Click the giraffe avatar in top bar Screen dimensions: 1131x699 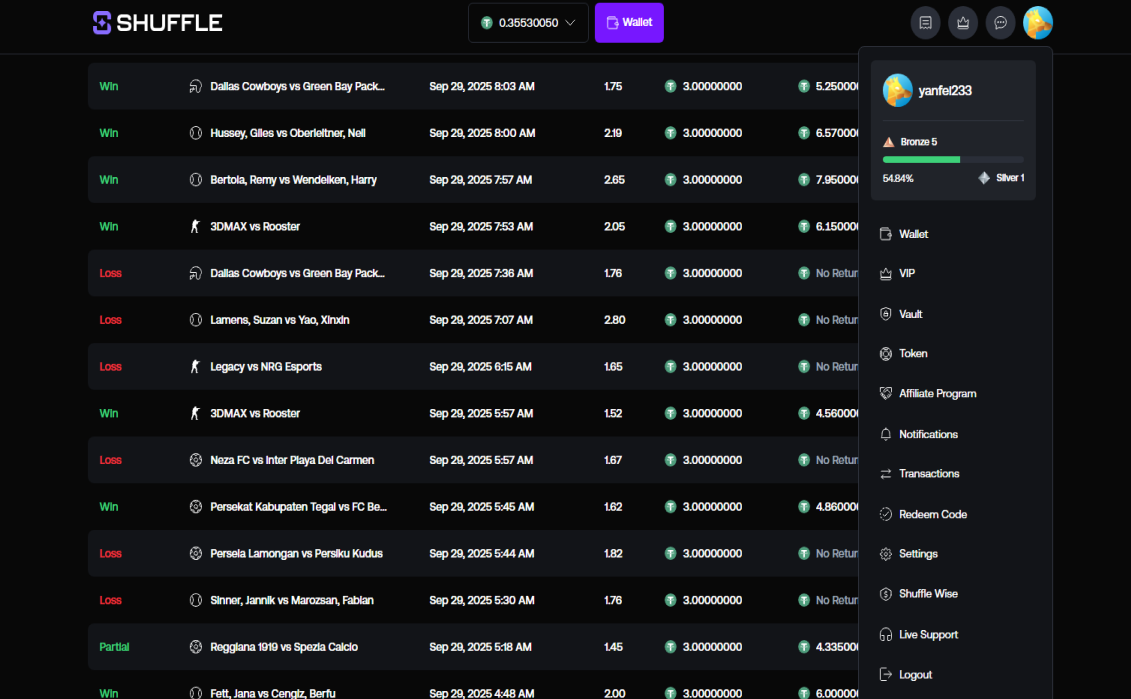point(1038,23)
